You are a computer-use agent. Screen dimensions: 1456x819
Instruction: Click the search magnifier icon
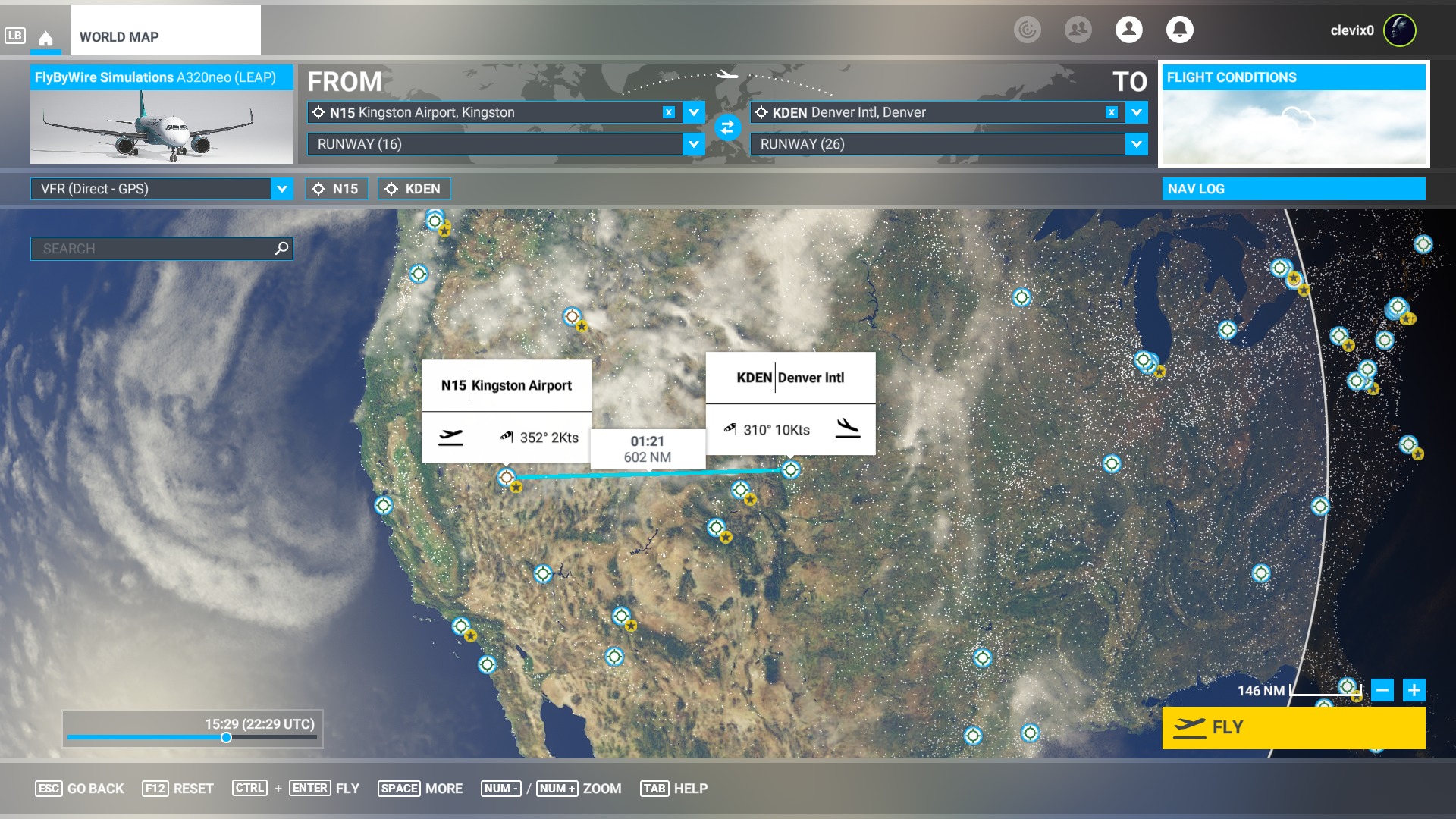(x=281, y=248)
